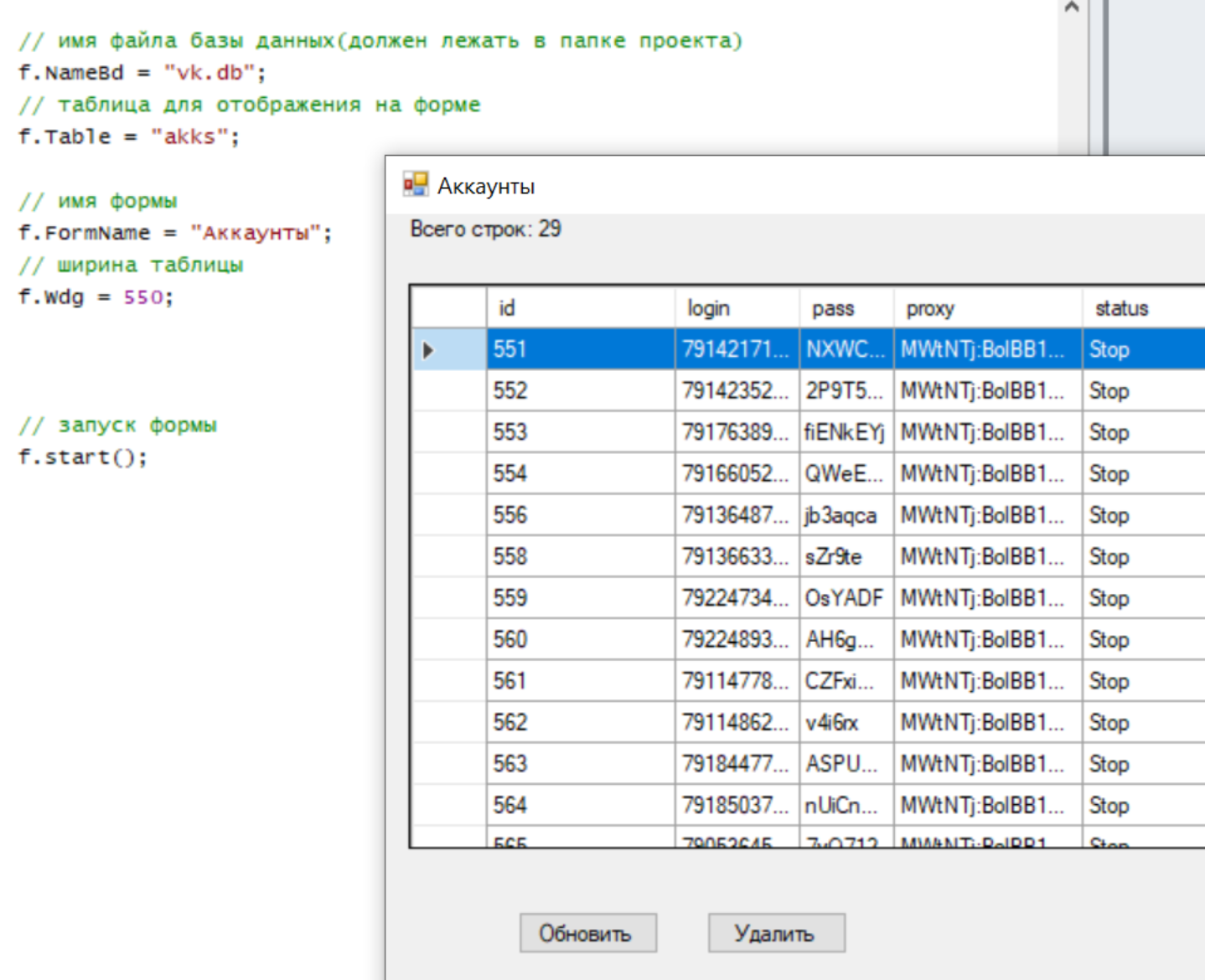Click the pass column header
The image size is (1205, 980).
click(846, 308)
